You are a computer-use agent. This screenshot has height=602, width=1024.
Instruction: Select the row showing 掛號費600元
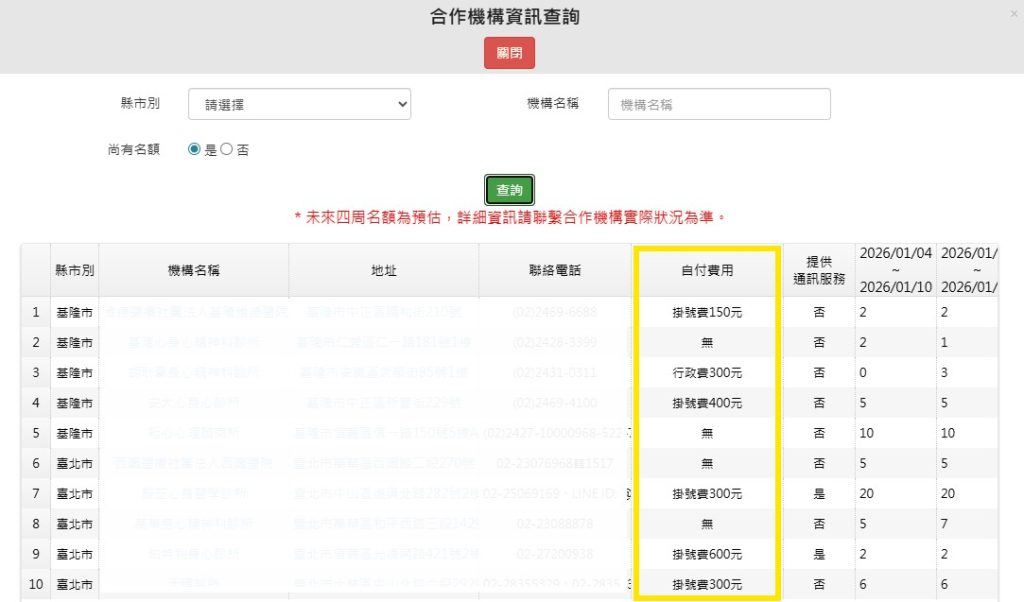[x=706, y=553]
